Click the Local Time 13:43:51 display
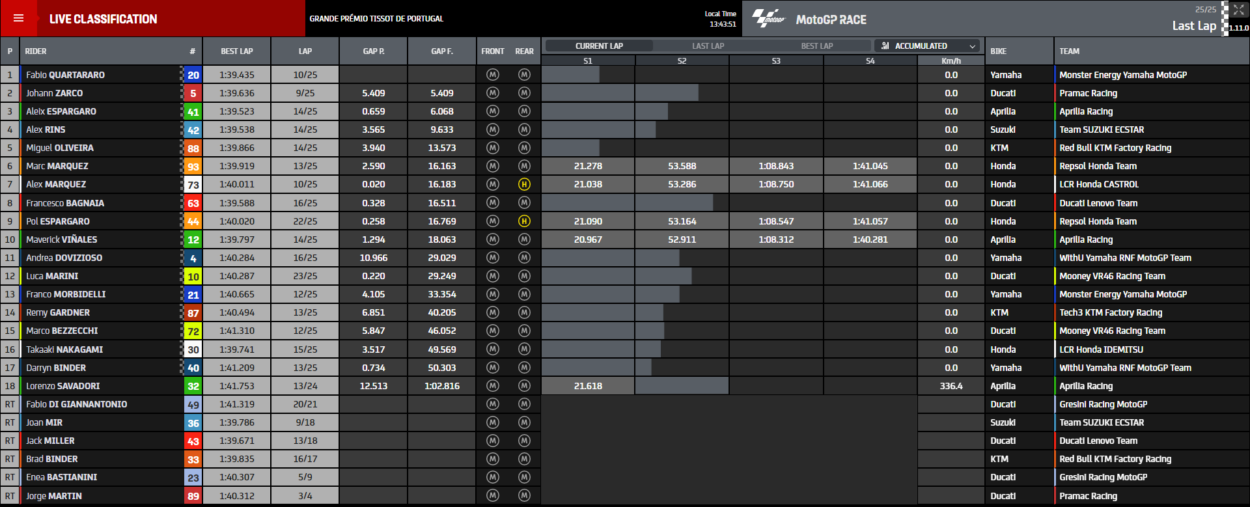This screenshot has width=1250, height=507. [720, 19]
